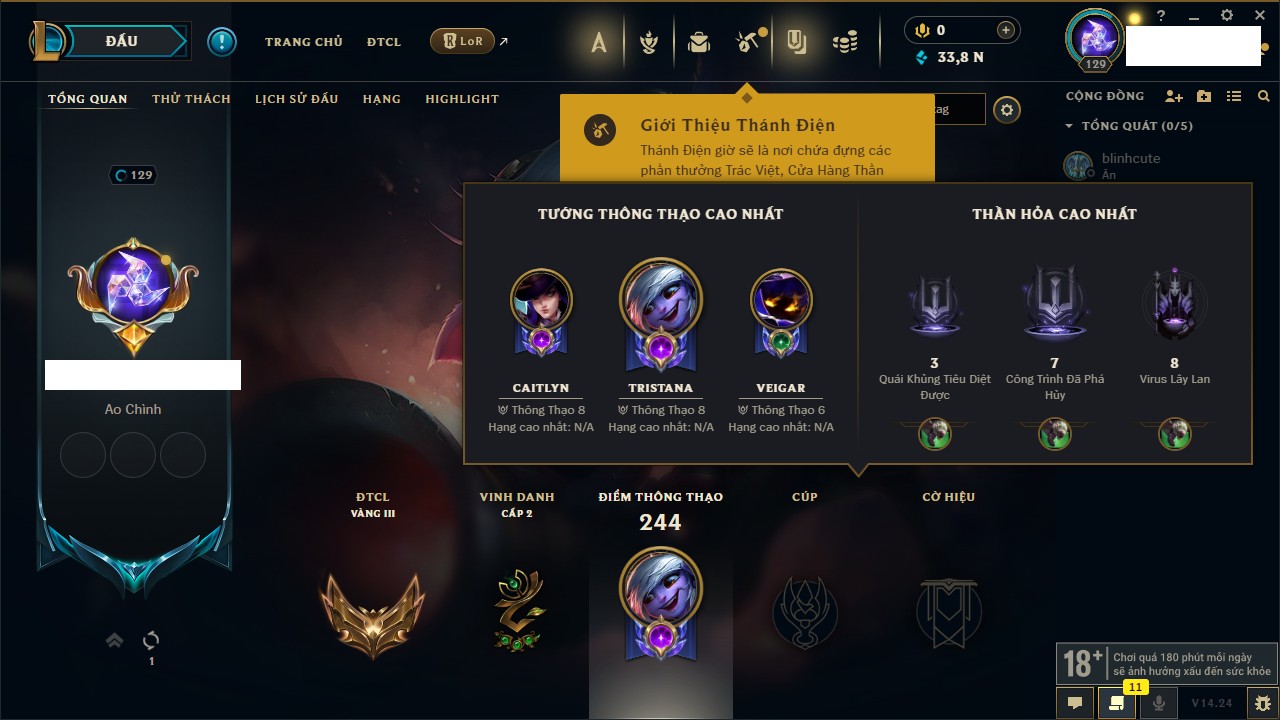Select the Veigar mastery champion portrait

coord(781,300)
